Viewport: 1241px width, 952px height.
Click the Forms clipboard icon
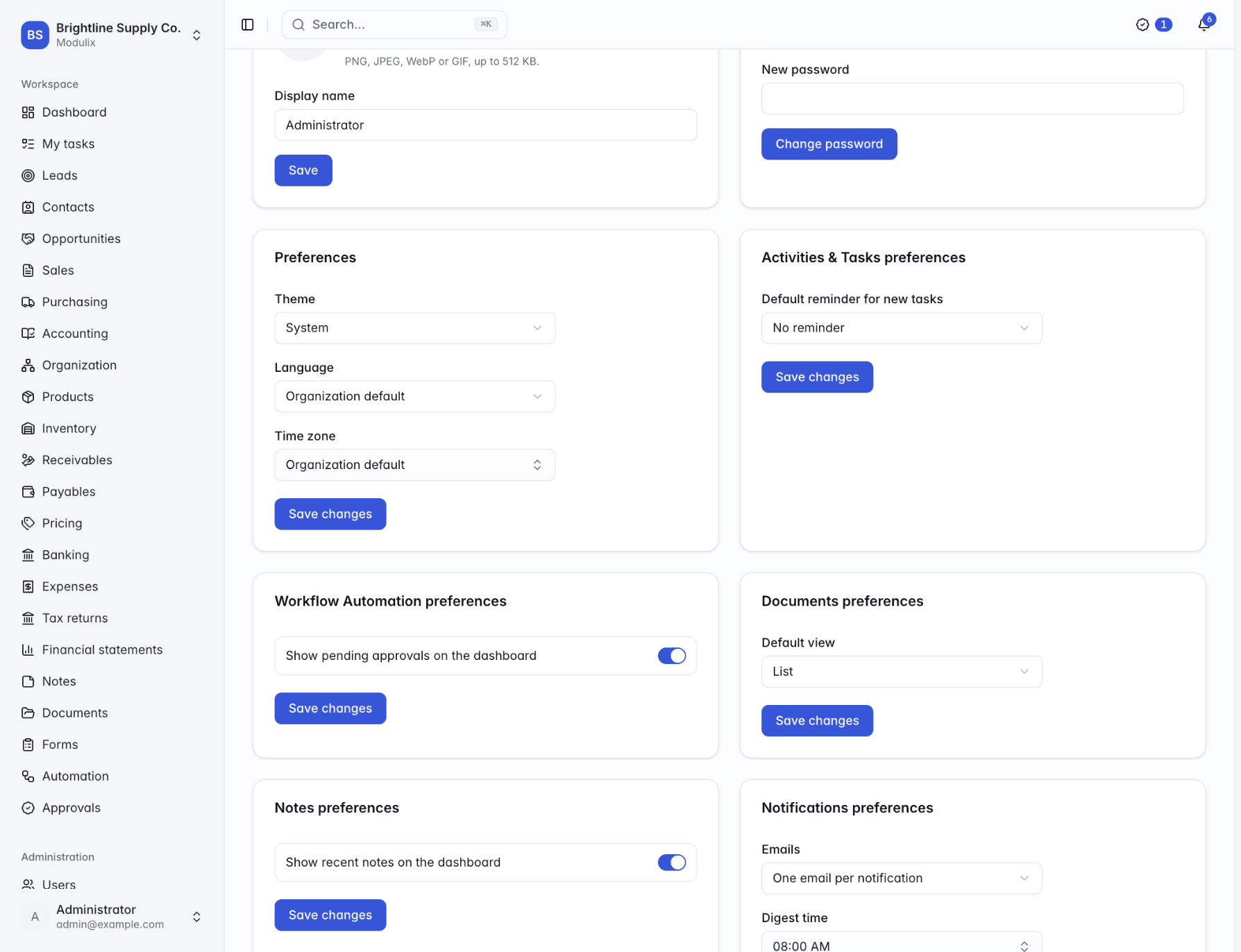[28, 744]
